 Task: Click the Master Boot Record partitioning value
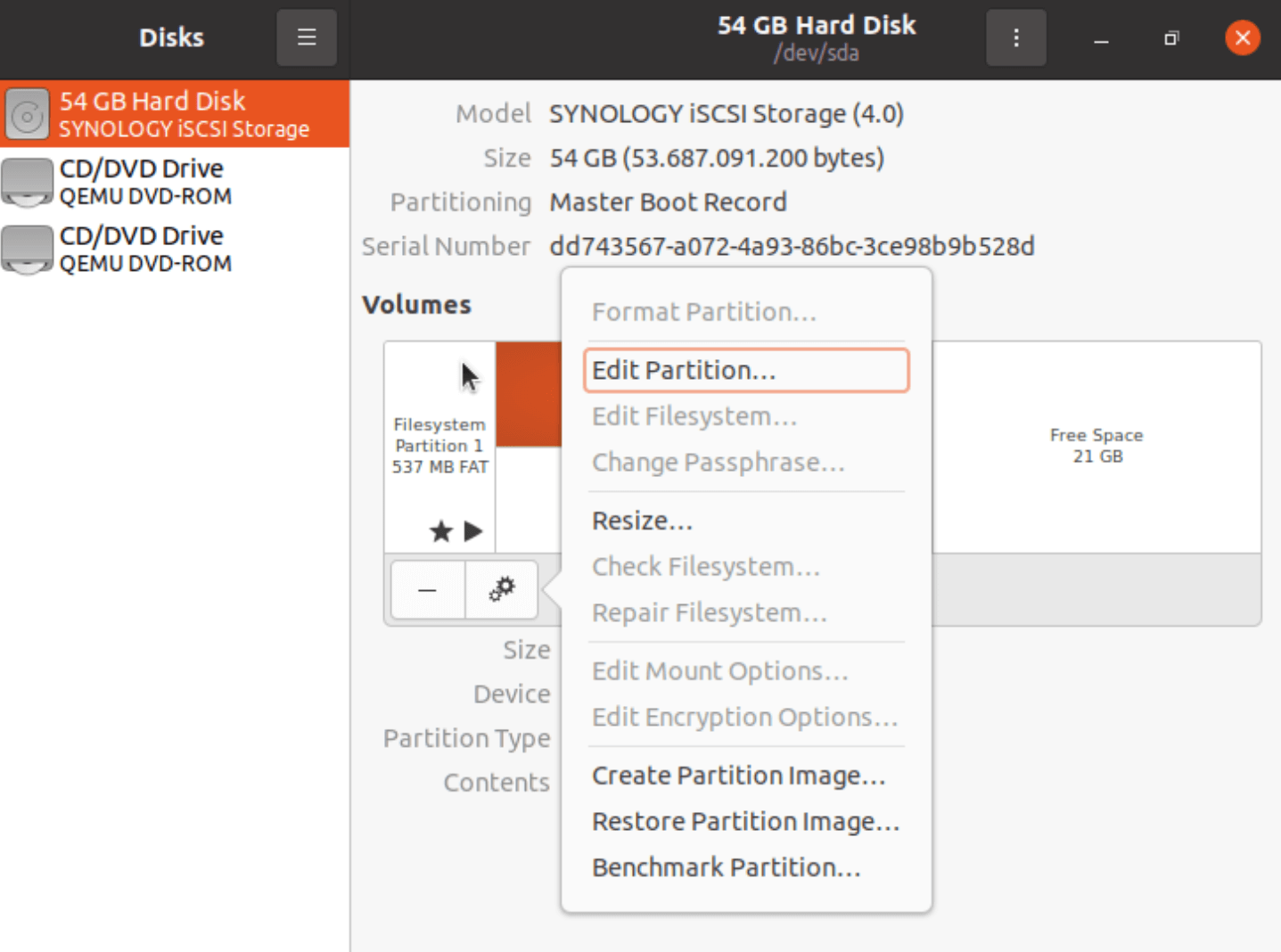(x=668, y=202)
